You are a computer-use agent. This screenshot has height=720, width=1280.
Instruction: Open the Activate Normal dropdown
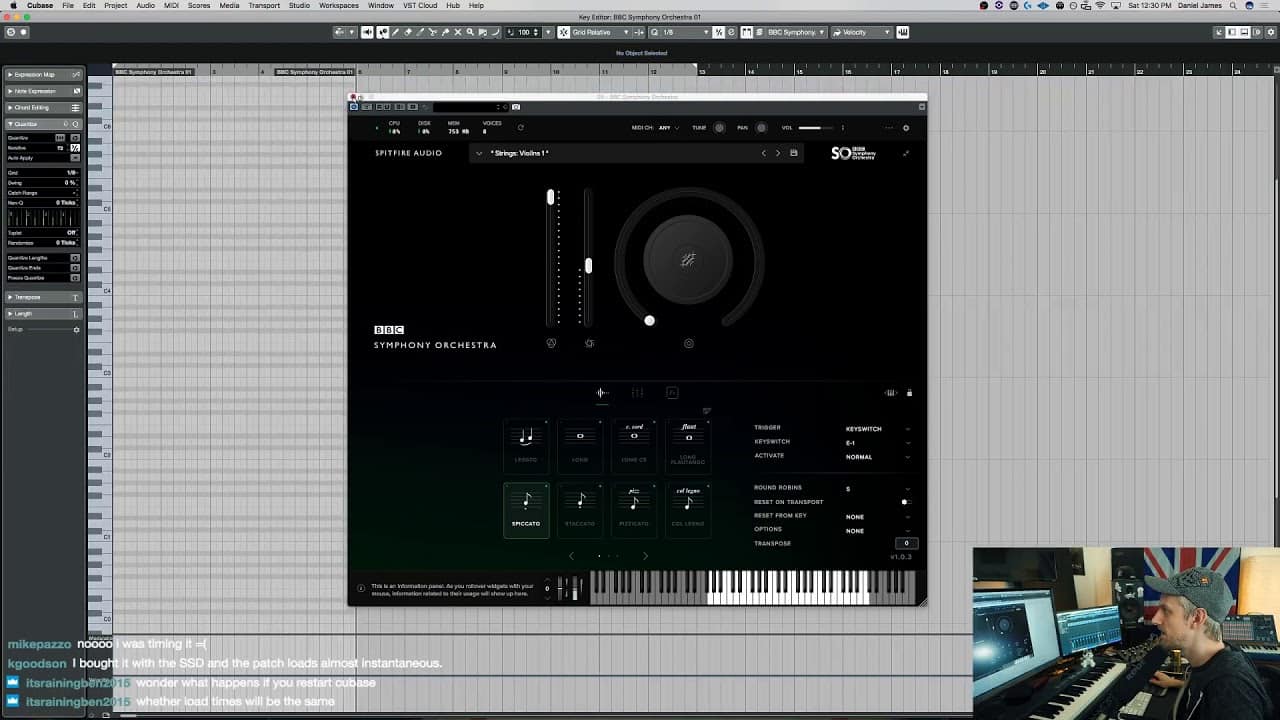pos(878,457)
